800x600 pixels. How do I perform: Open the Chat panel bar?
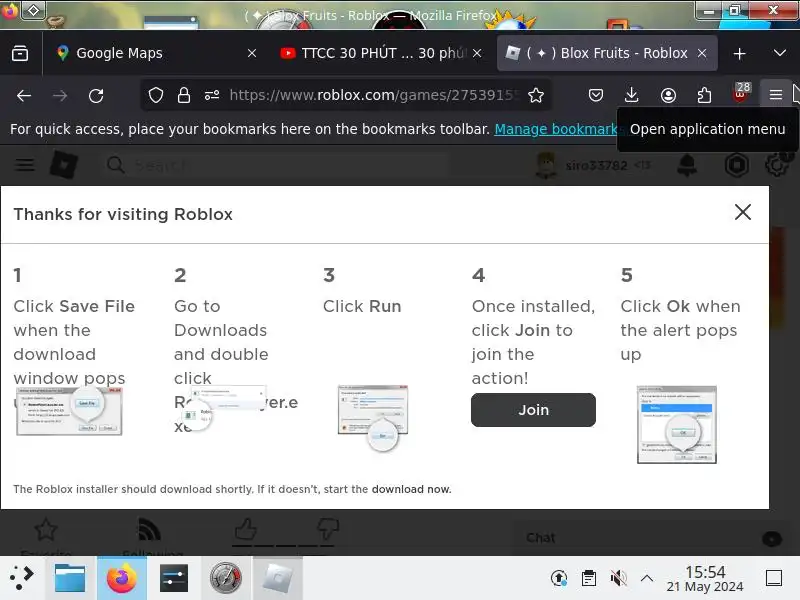coord(655,538)
